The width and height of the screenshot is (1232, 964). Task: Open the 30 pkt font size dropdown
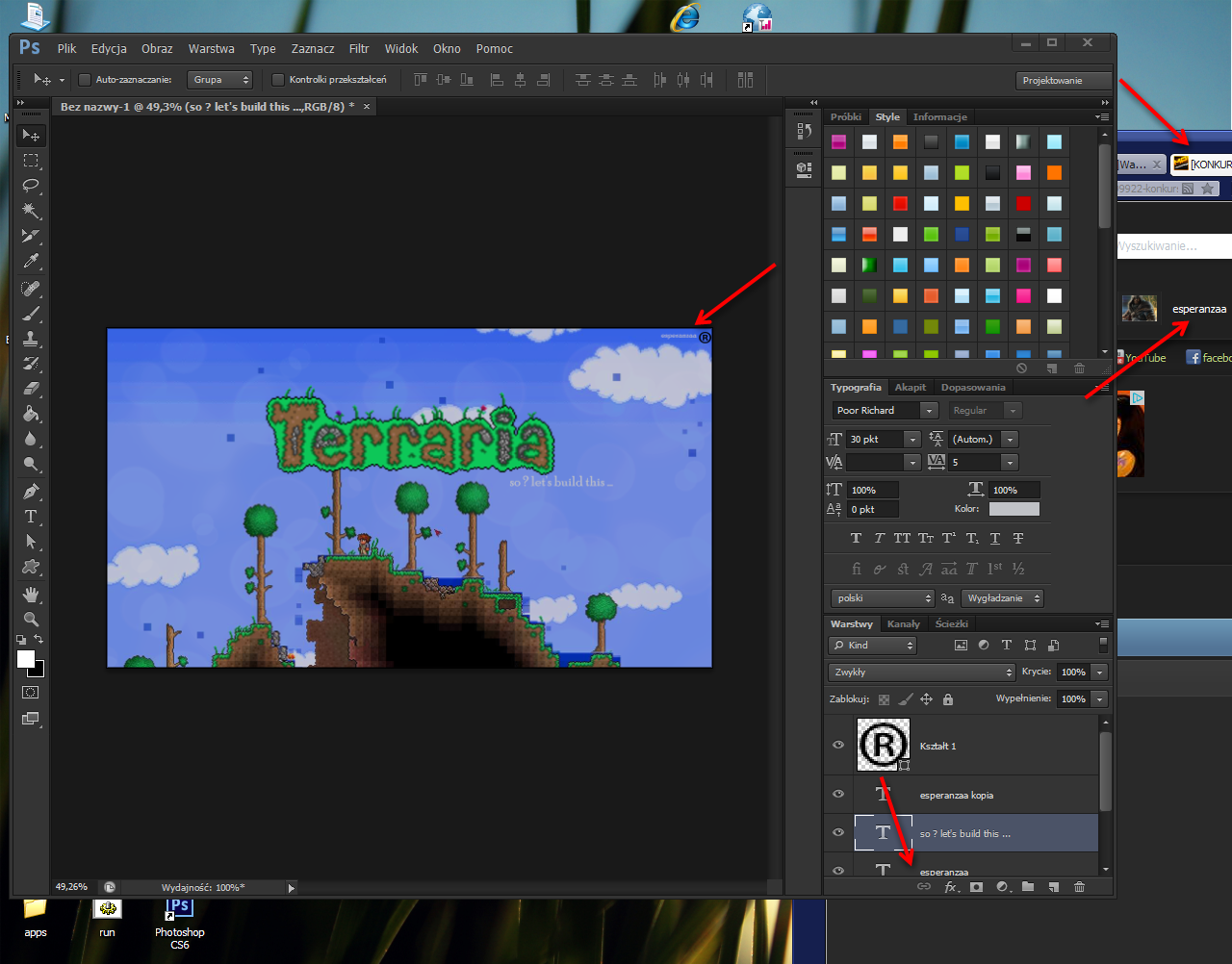pyautogui.click(x=912, y=440)
